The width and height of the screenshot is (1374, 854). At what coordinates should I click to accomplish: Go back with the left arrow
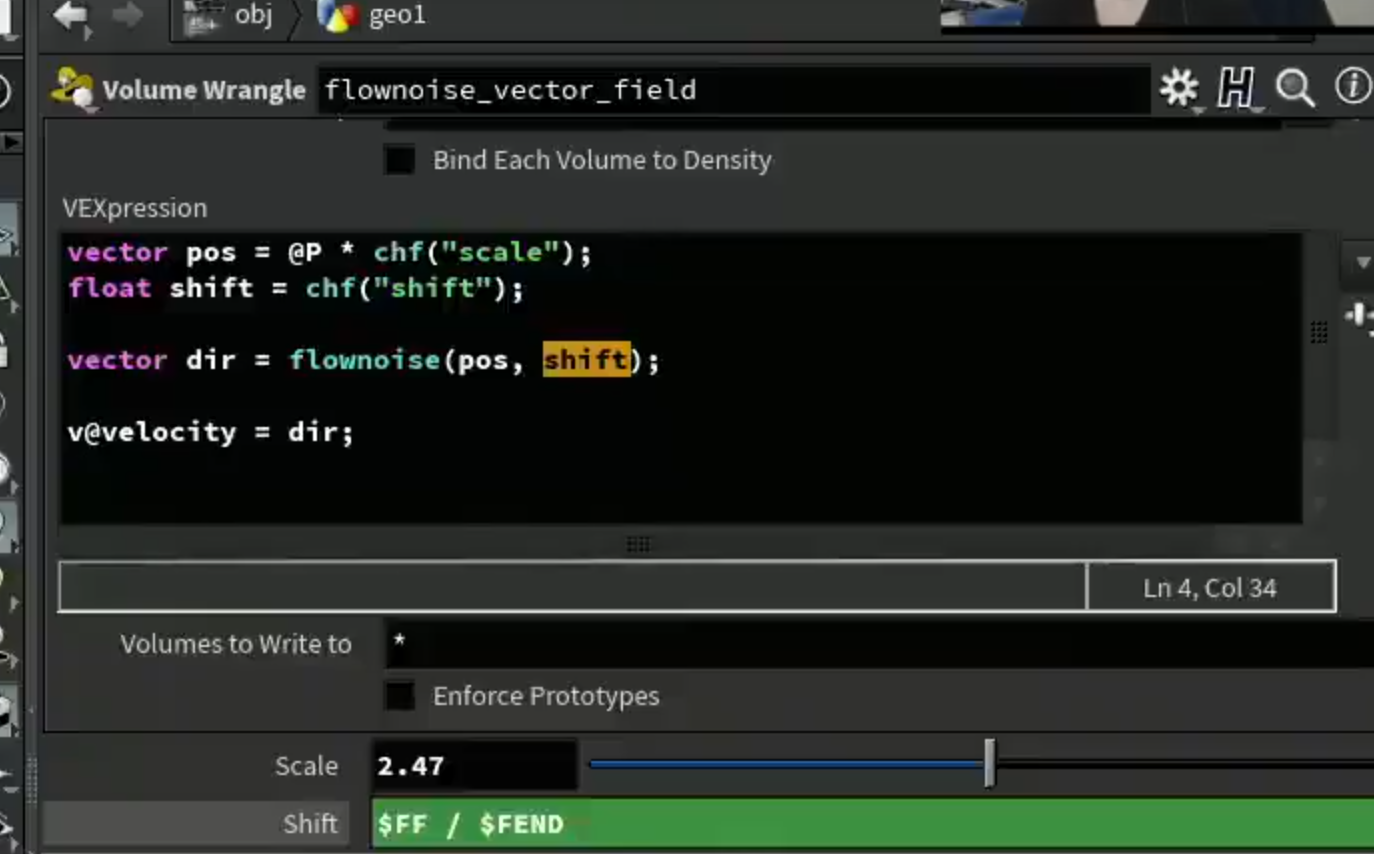70,16
